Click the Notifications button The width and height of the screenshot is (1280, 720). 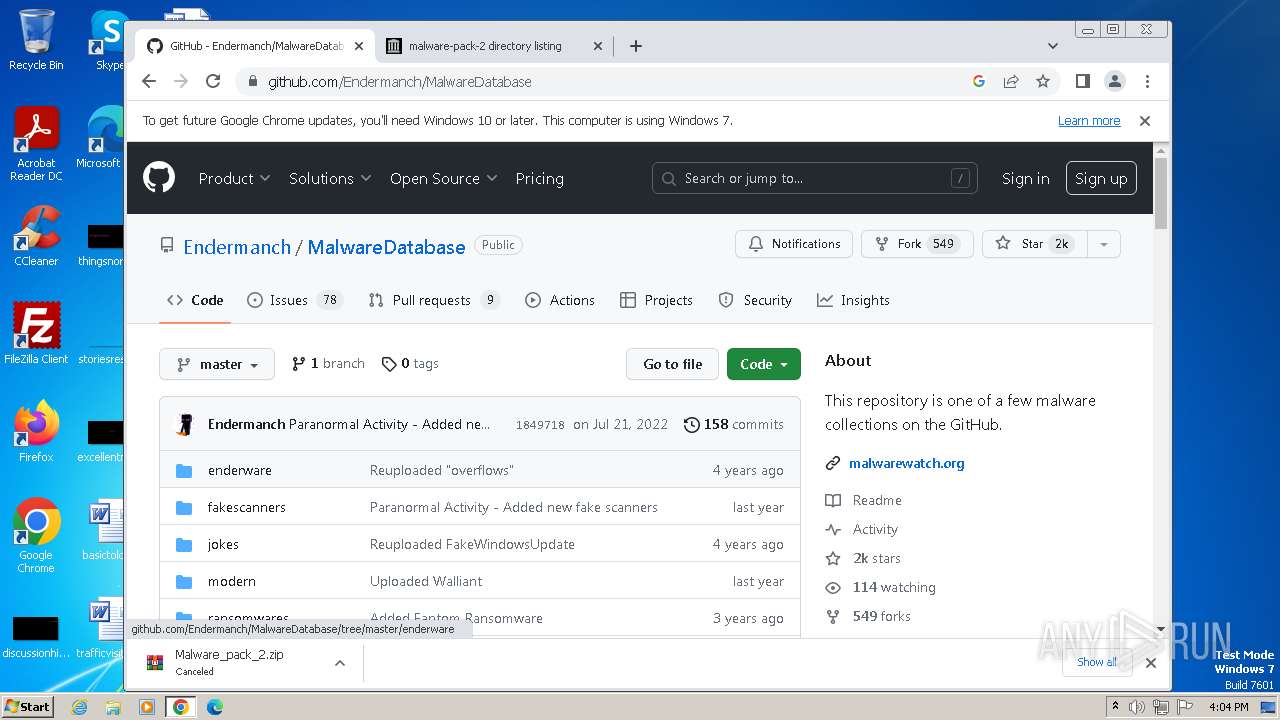tap(794, 244)
